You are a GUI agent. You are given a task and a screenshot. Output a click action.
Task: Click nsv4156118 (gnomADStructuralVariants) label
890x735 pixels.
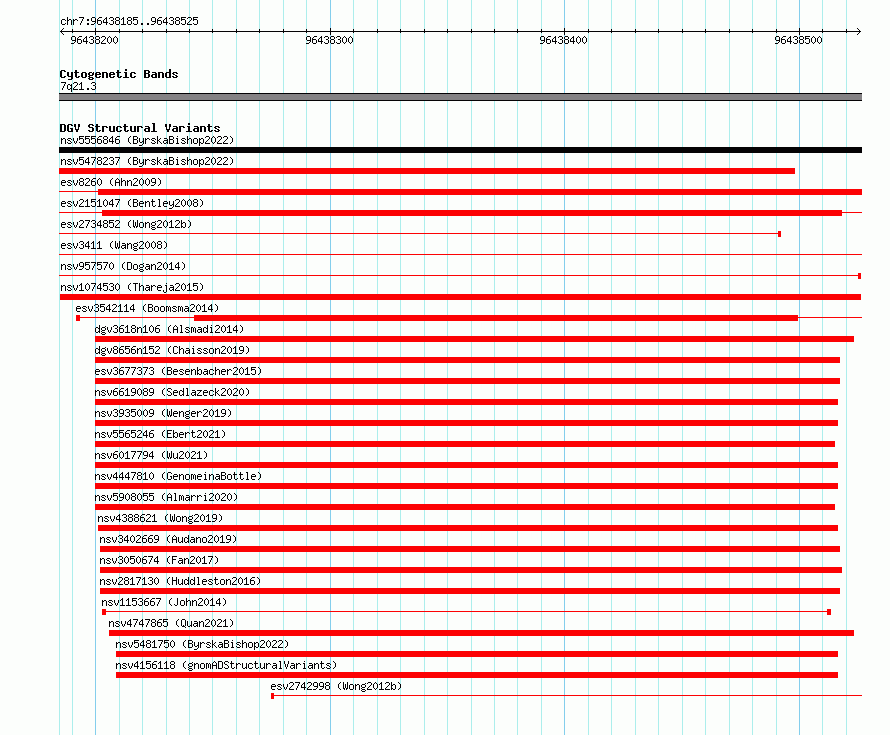pos(226,665)
